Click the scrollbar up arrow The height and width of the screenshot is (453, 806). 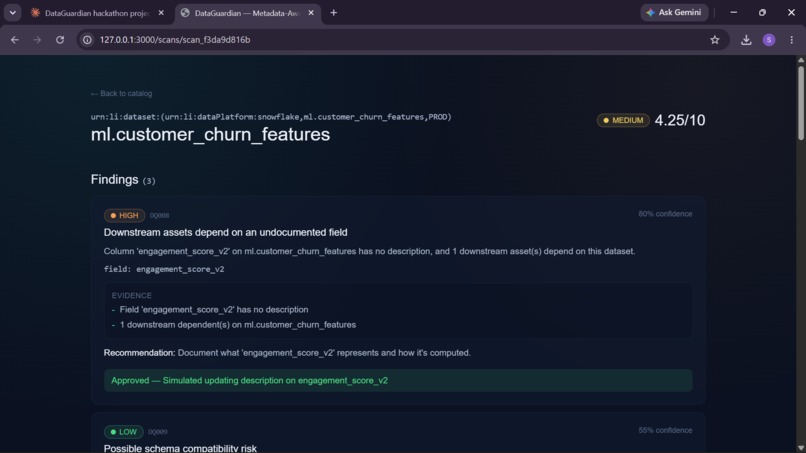(x=800, y=60)
